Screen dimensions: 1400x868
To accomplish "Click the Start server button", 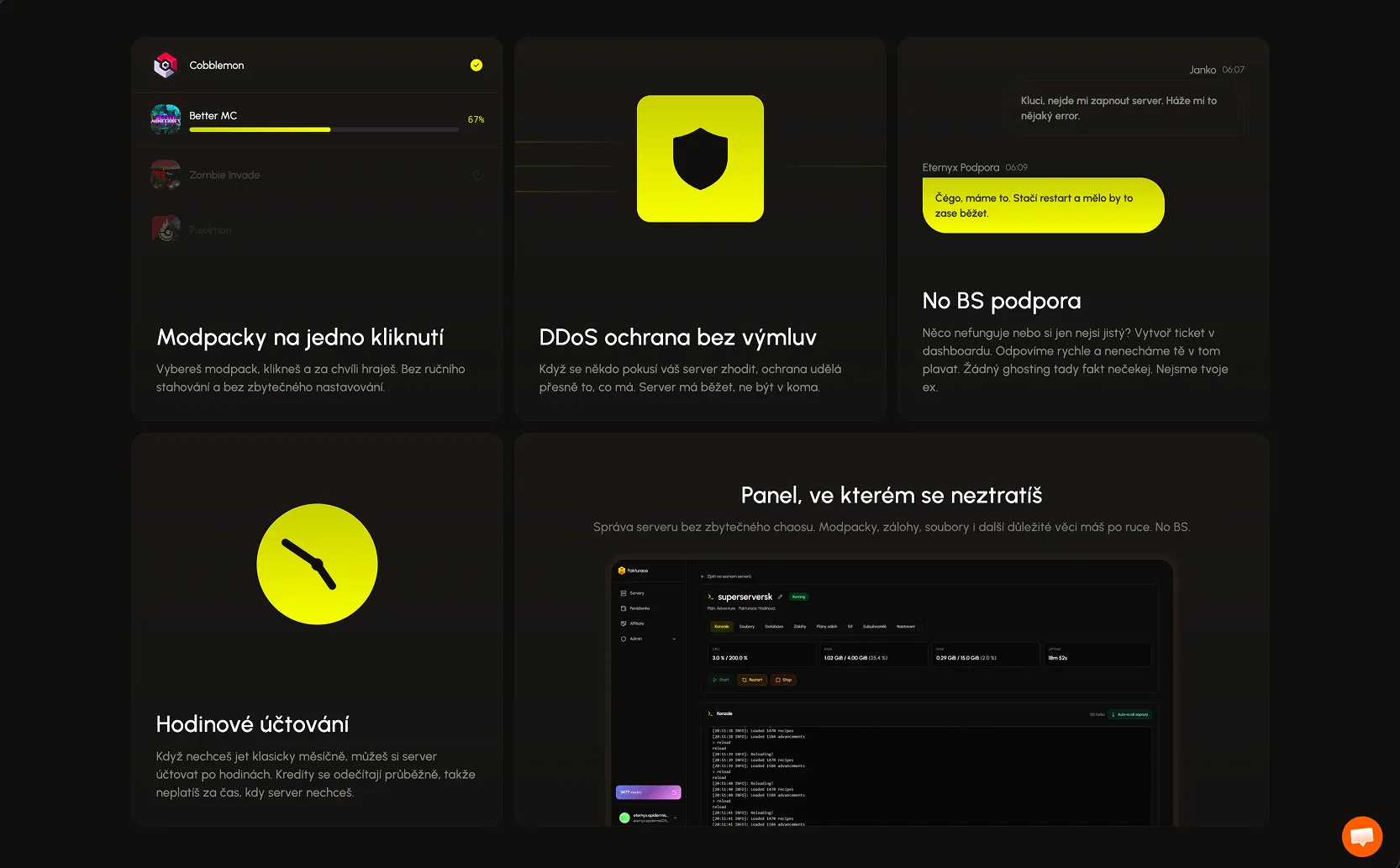I will coord(721,680).
